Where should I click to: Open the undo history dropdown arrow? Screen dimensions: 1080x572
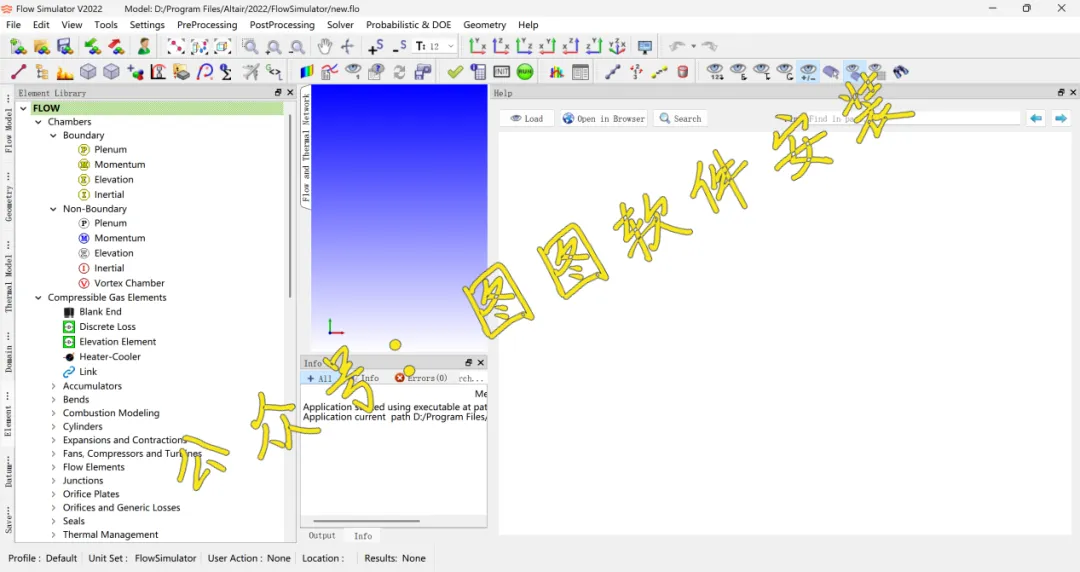693,47
